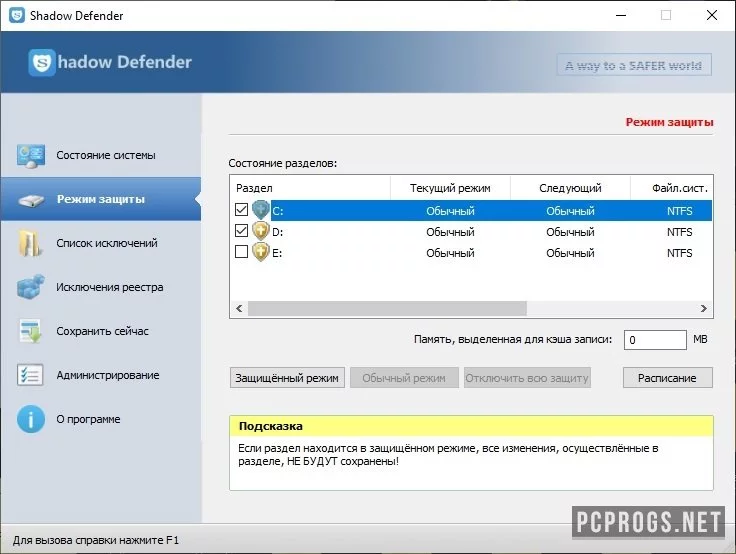Click the Защищённый режим button
736x554 pixels.
(x=287, y=378)
